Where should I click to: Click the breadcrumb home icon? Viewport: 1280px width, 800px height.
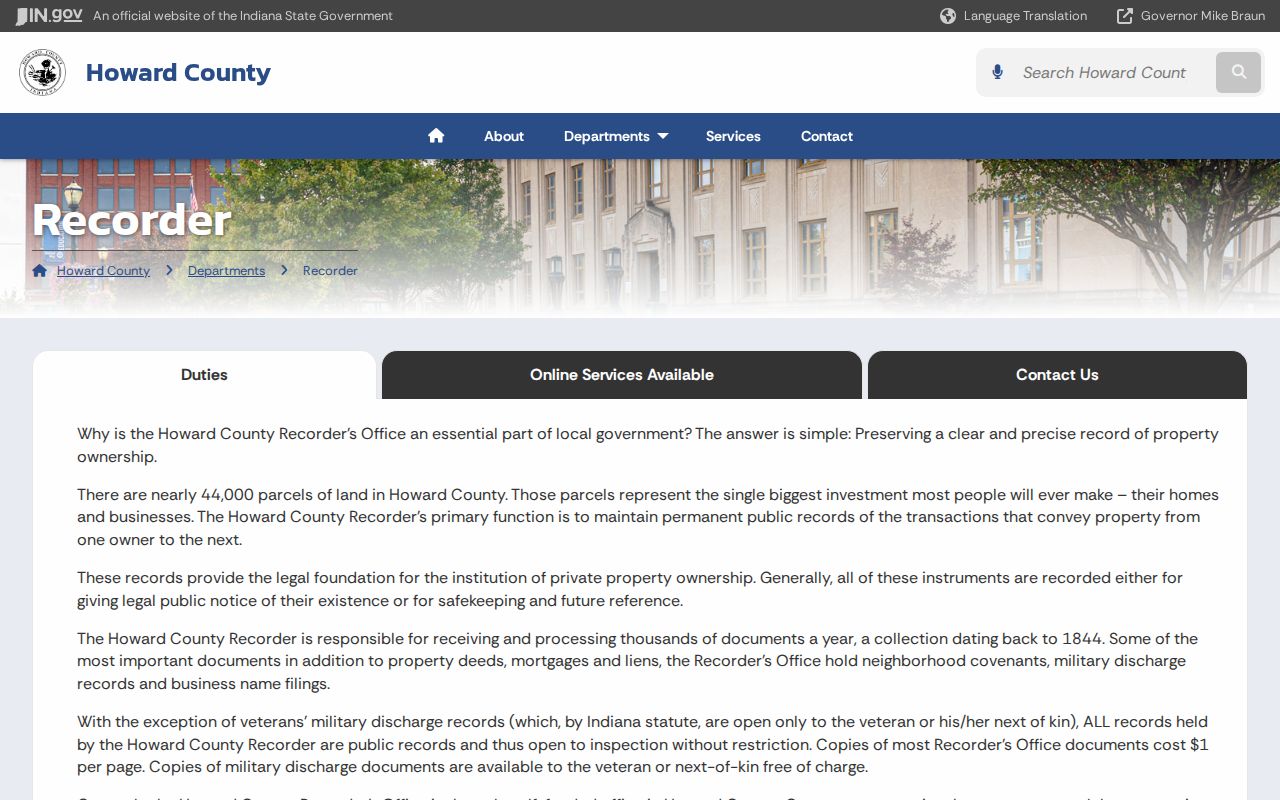[40, 271]
